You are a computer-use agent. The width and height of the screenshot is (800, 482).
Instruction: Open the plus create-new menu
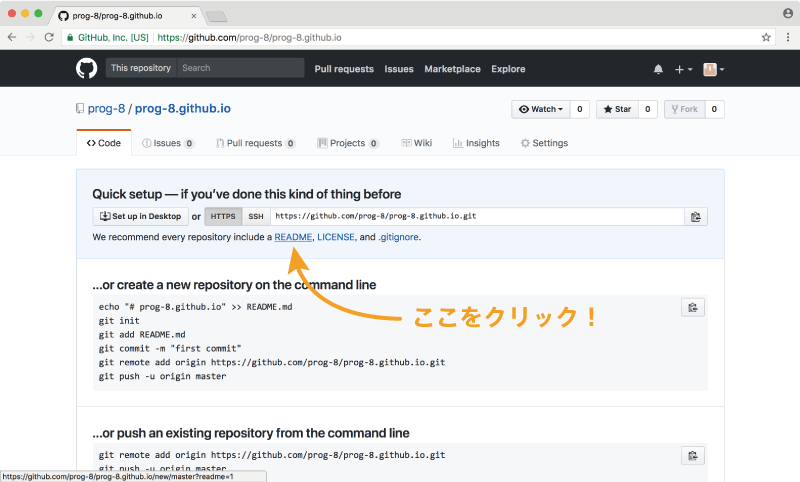pos(683,69)
